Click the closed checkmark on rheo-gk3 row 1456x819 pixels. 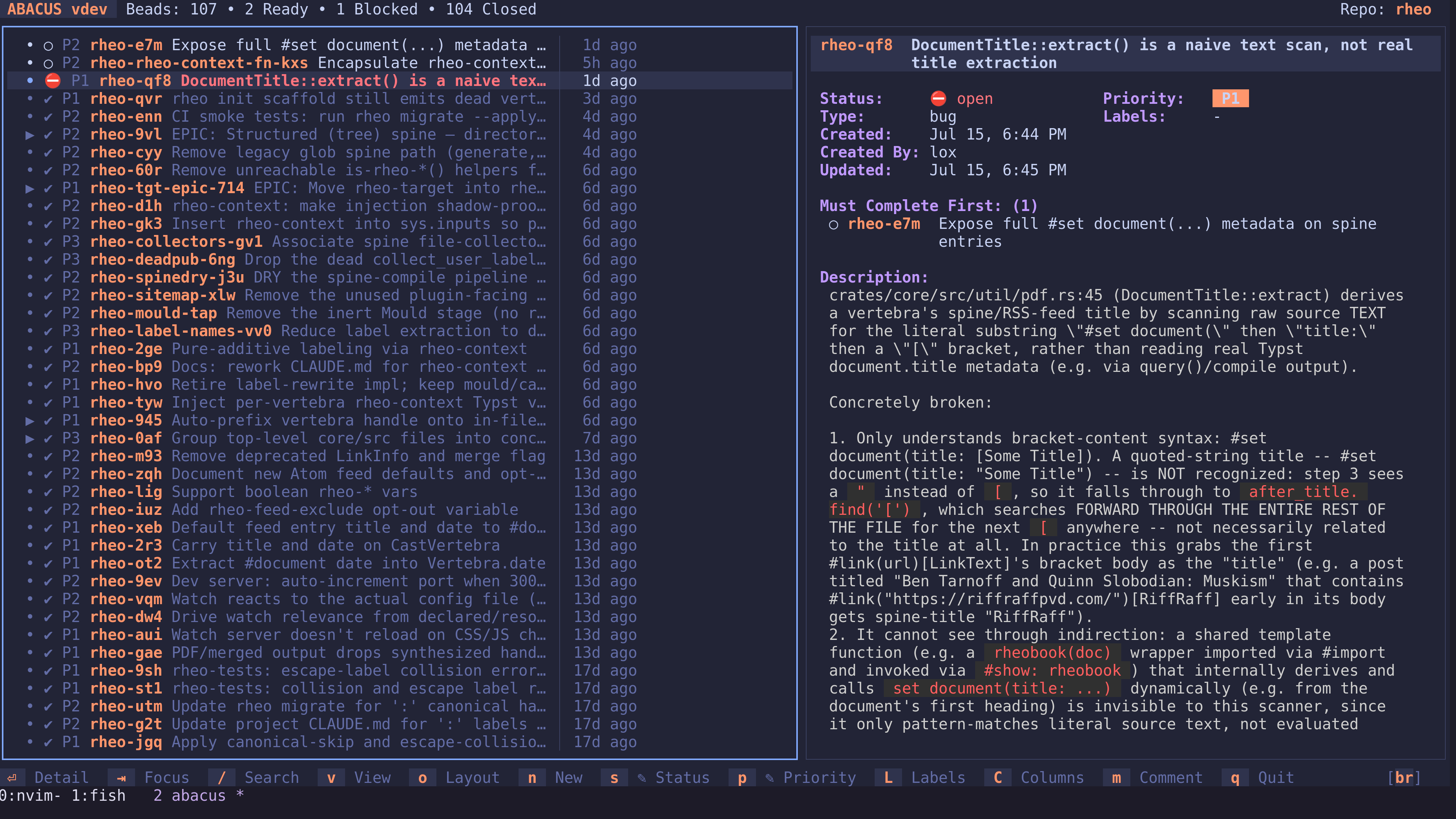coord(49,224)
